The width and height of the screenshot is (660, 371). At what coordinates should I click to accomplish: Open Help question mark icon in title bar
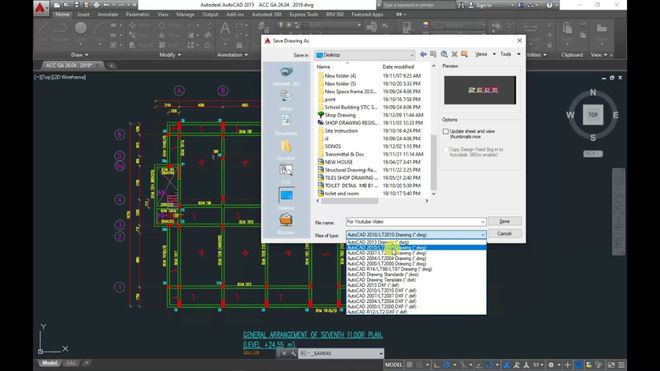click(x=549, y=5)
